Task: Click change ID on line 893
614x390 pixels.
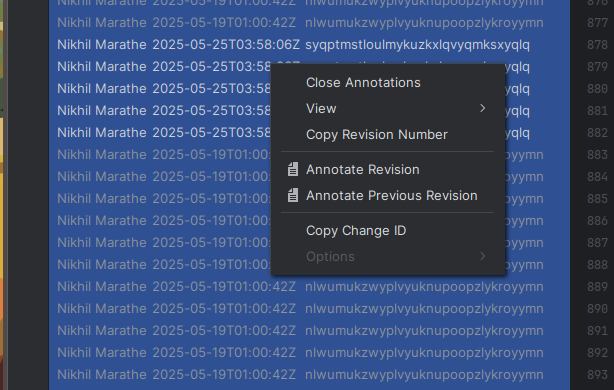Action: [424, 375]
